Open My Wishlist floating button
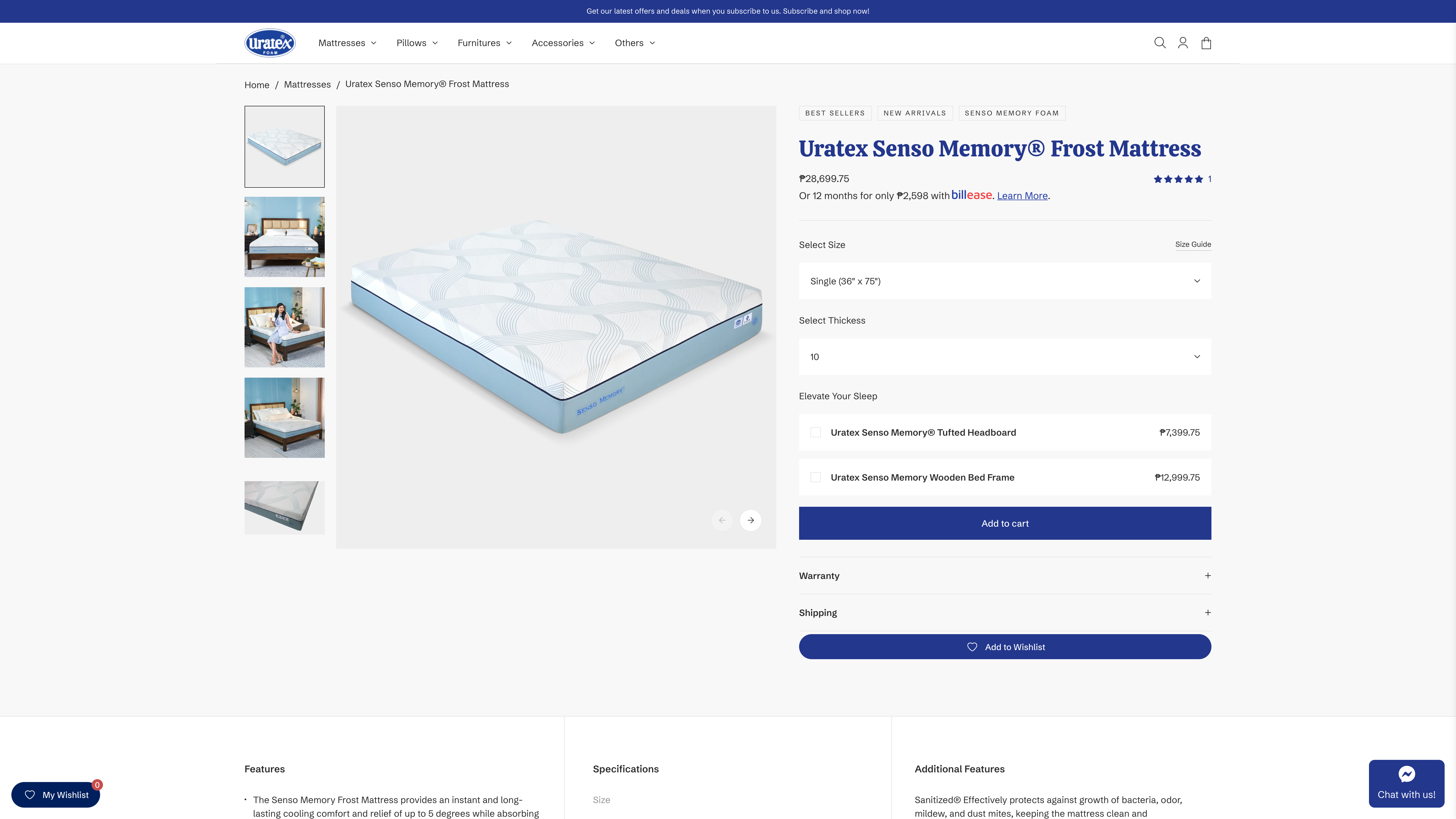 point(55,795)
